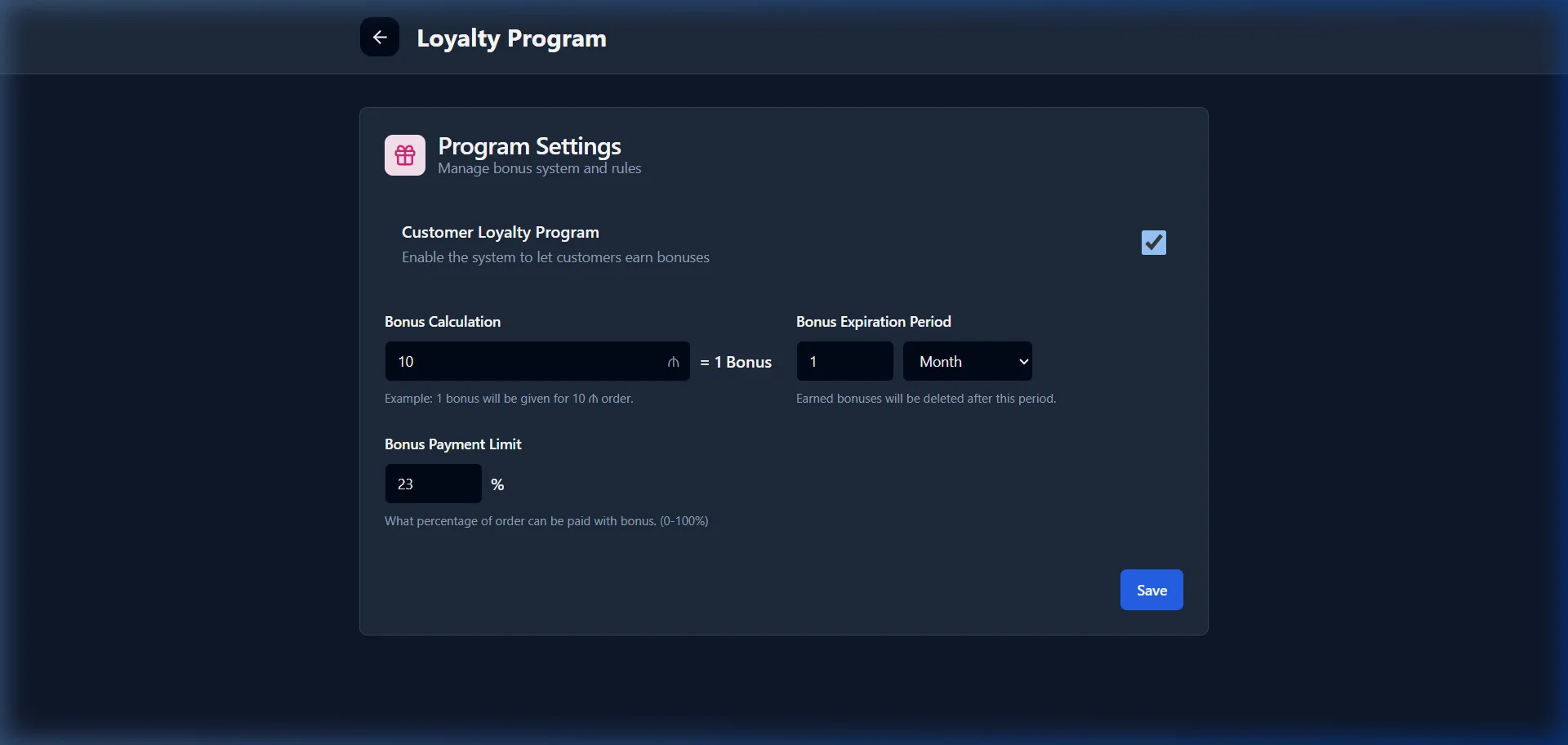Click 'Earned bonuses will be deleted after this period.'
Image resolution: width=1568 pixels, height=745 pixels.
(926, 399)
